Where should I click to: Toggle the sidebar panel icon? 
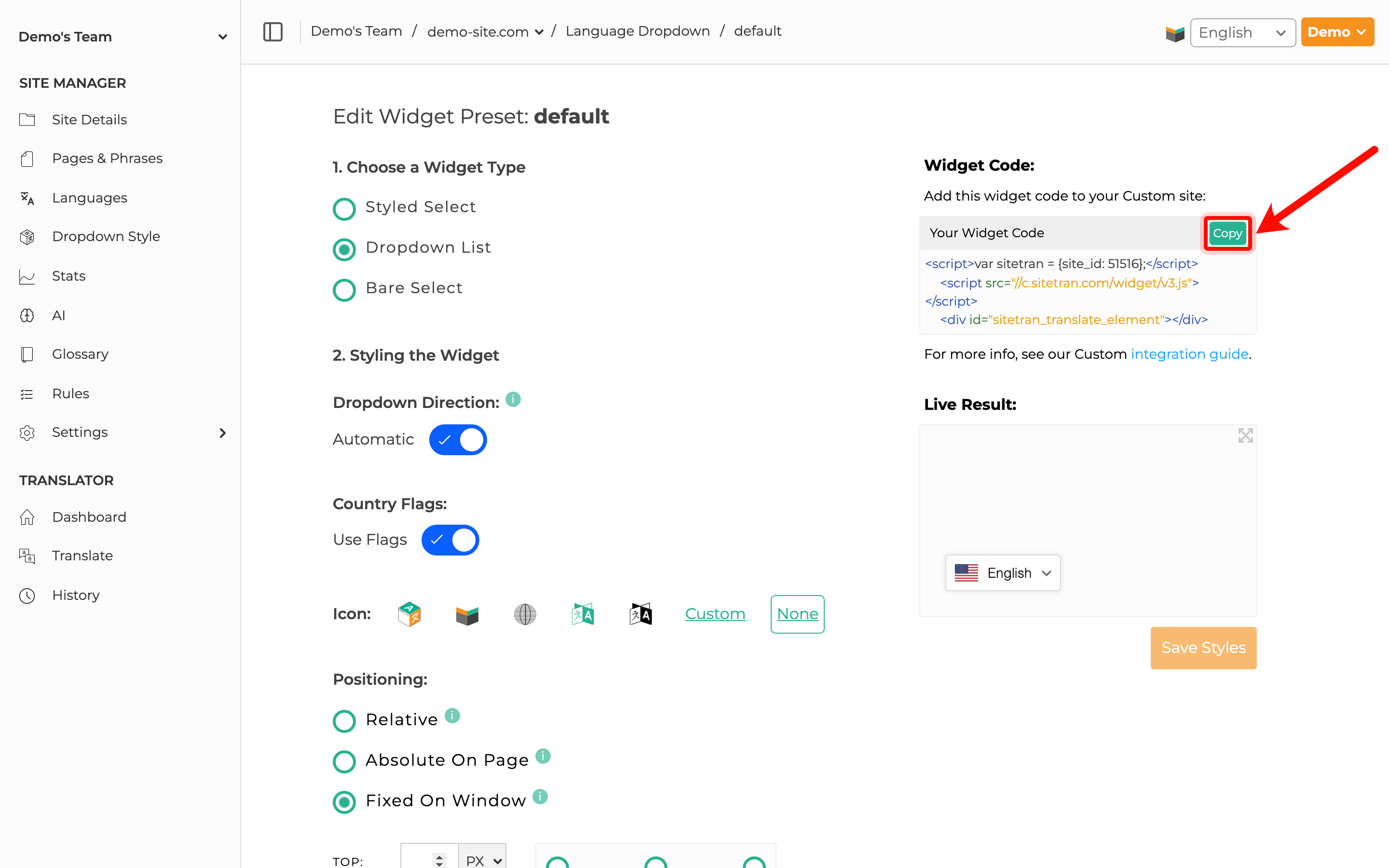click(x=272, y=31)
